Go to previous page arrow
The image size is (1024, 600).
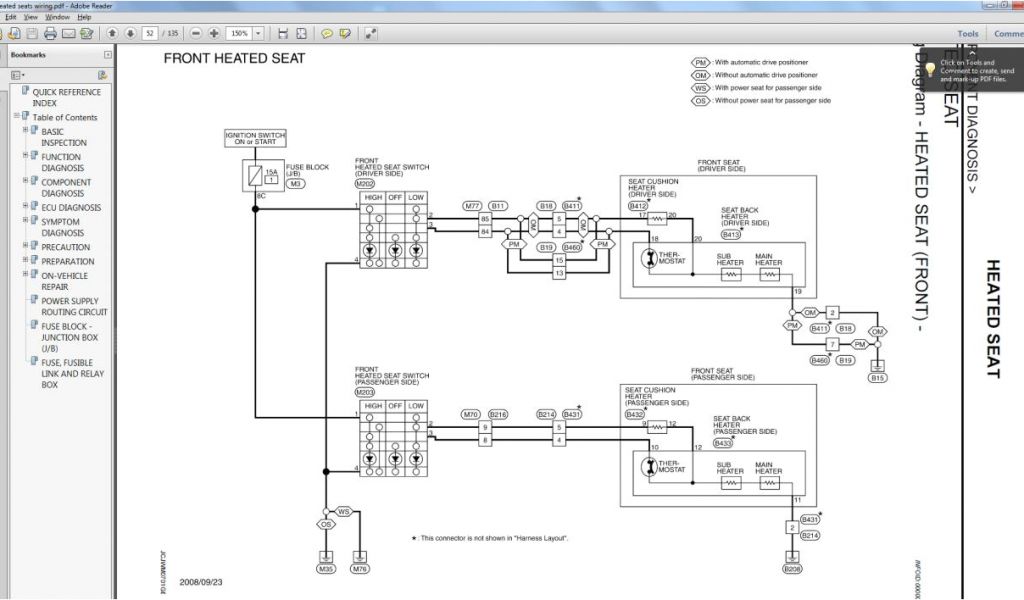pos(111,33)
